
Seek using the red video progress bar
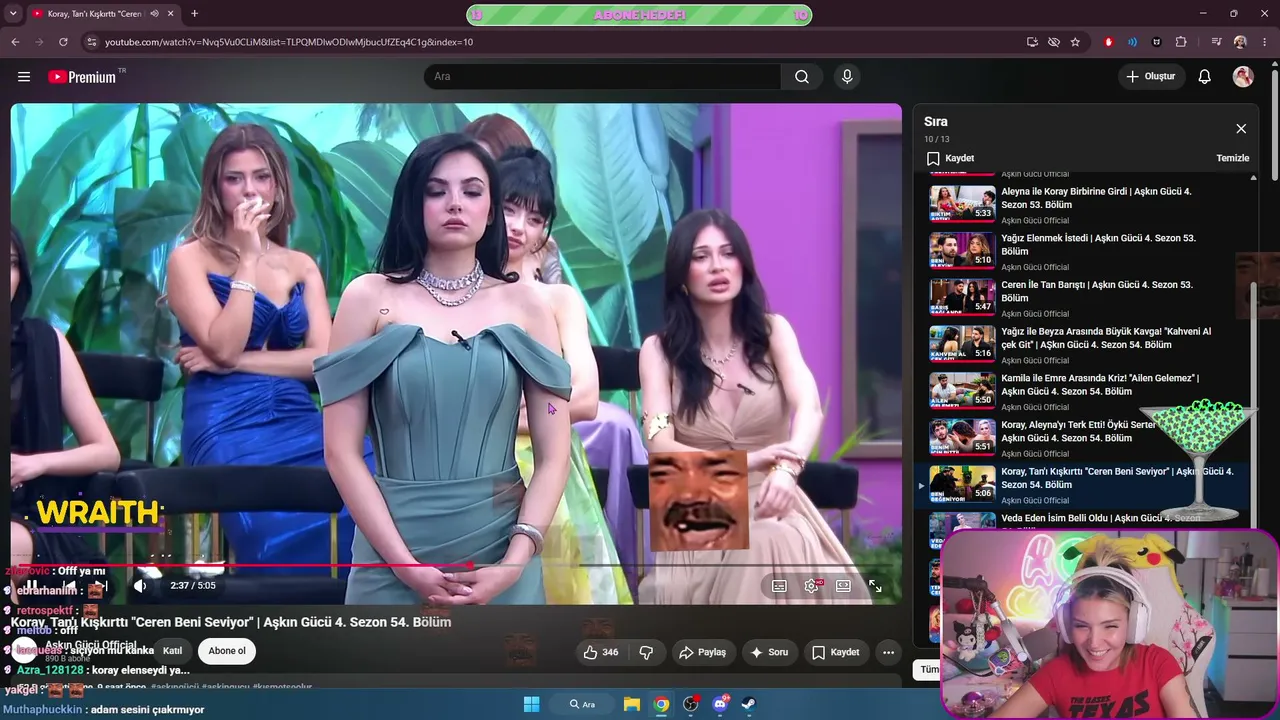pyautogui.click(x=455, y=566)
